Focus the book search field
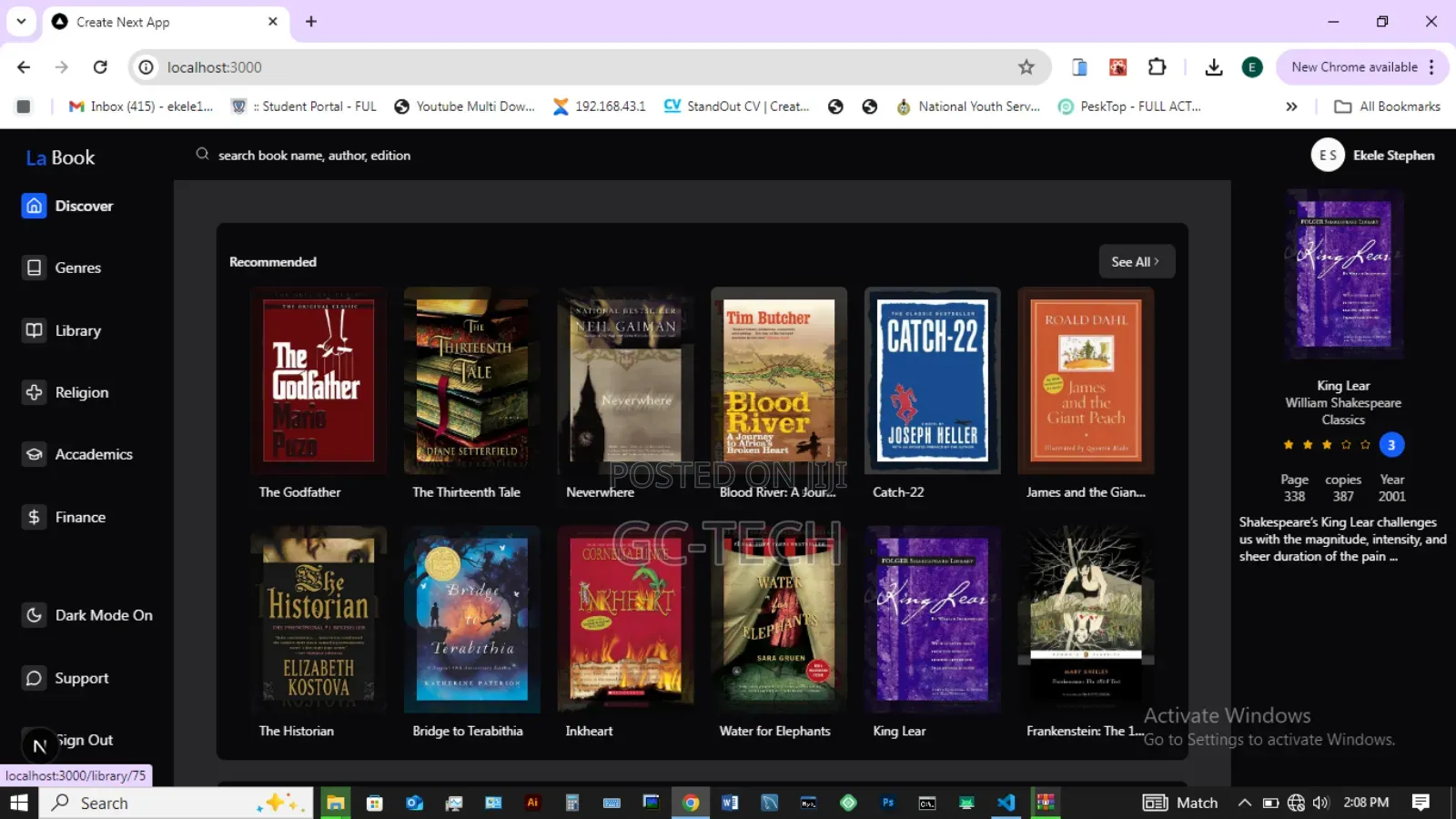Screen dimensions: 1456x819 pos(314,156)
